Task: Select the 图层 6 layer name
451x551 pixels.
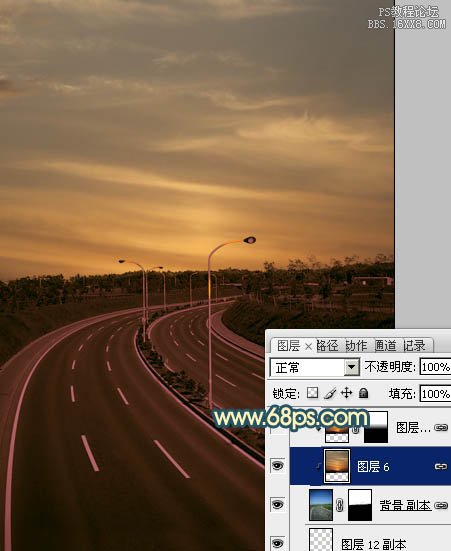Action: click(x=373, y=467)
